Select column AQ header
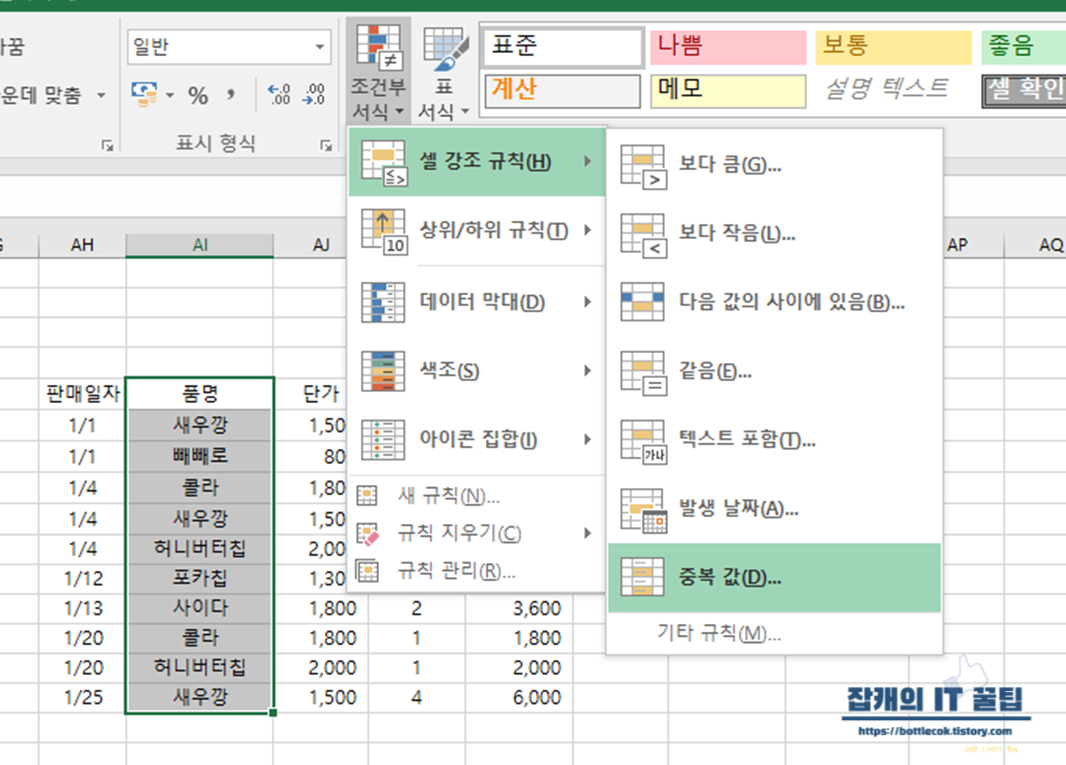 (x=1035, y=245)
